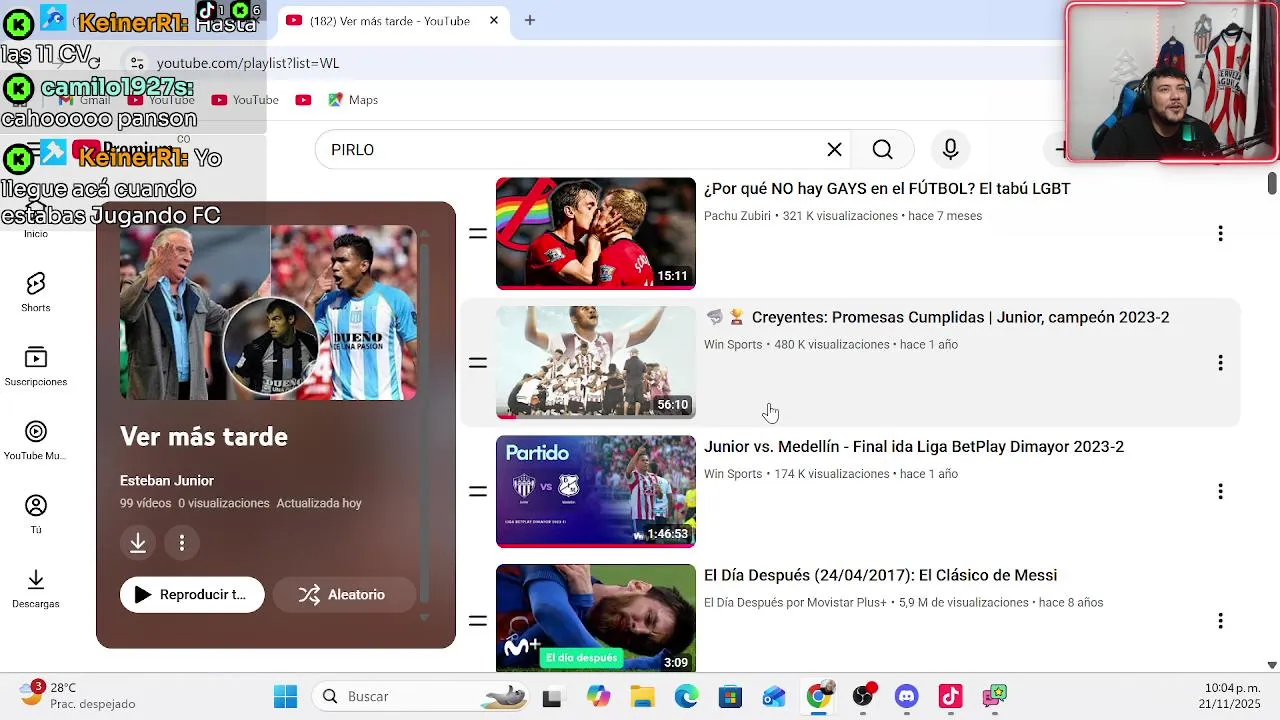Open Descargas in the sidebar
This screenshot has height=720, width=1280.
point(36,588)
